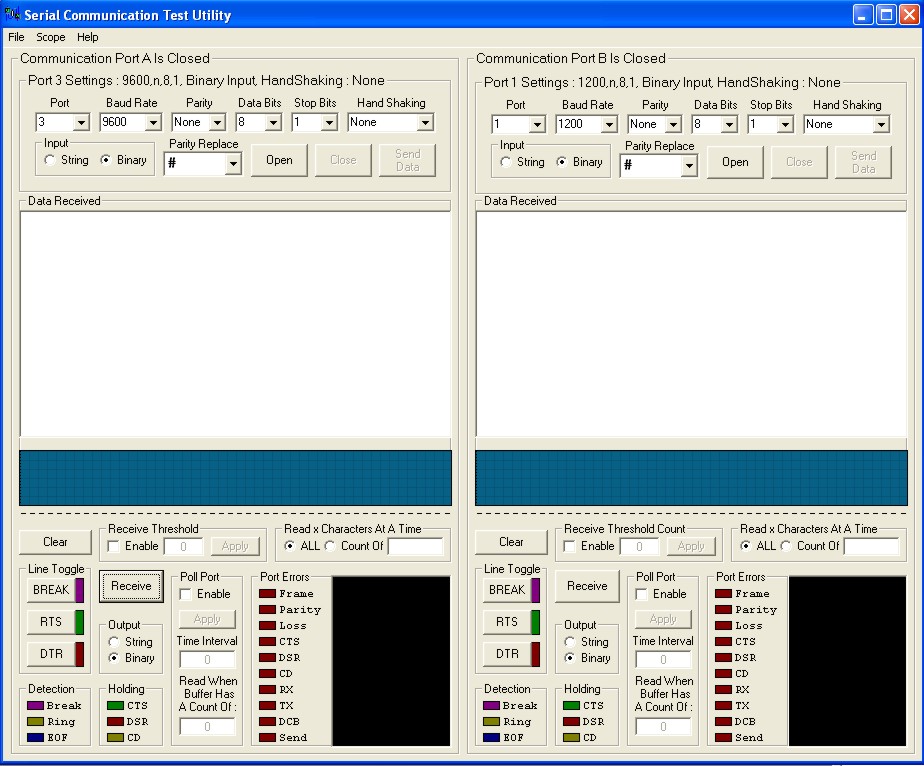Viewport: 924px width, 766px height.
Task: Click Port B Holding DSR indicator
Action: [572, 721]
